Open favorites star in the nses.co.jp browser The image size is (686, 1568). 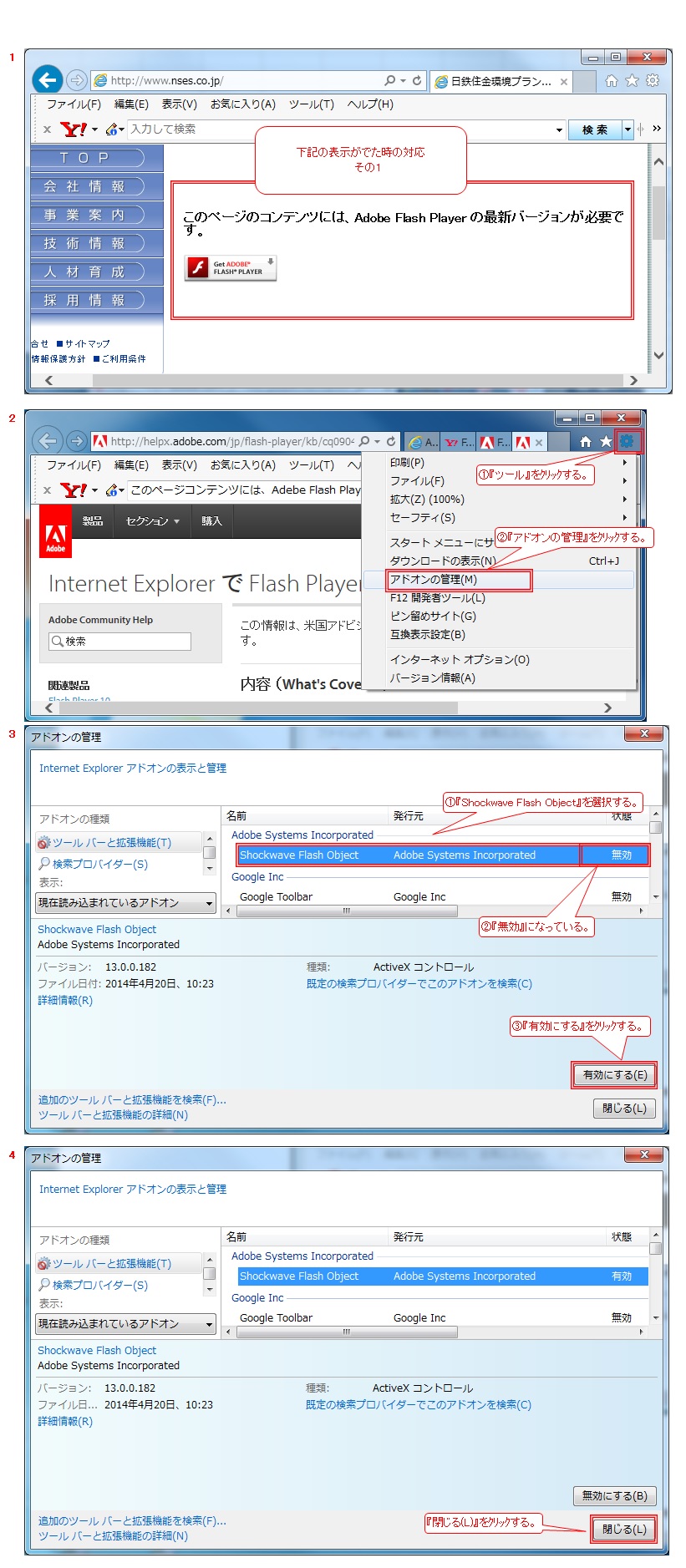pyautogui.click(x=632, y=80)
